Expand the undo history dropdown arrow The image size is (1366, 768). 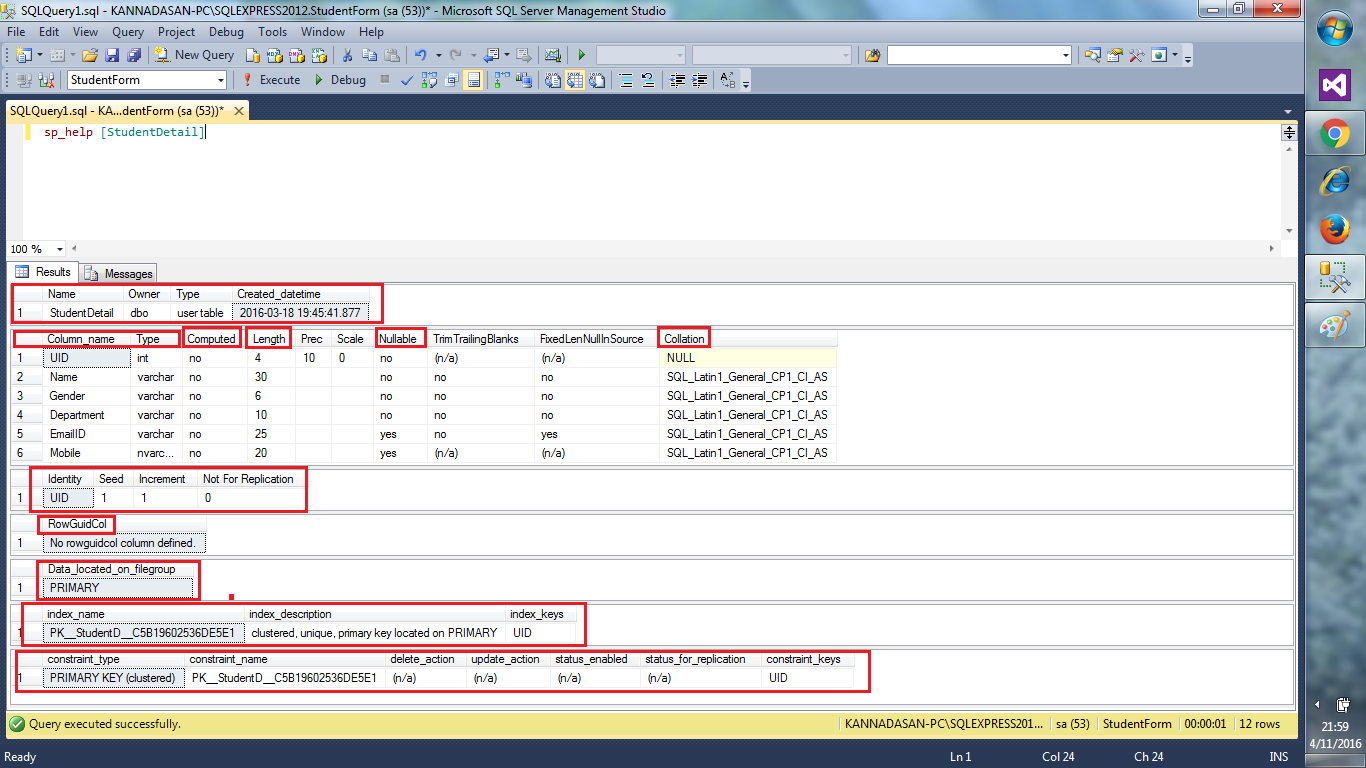coord(438,55)
